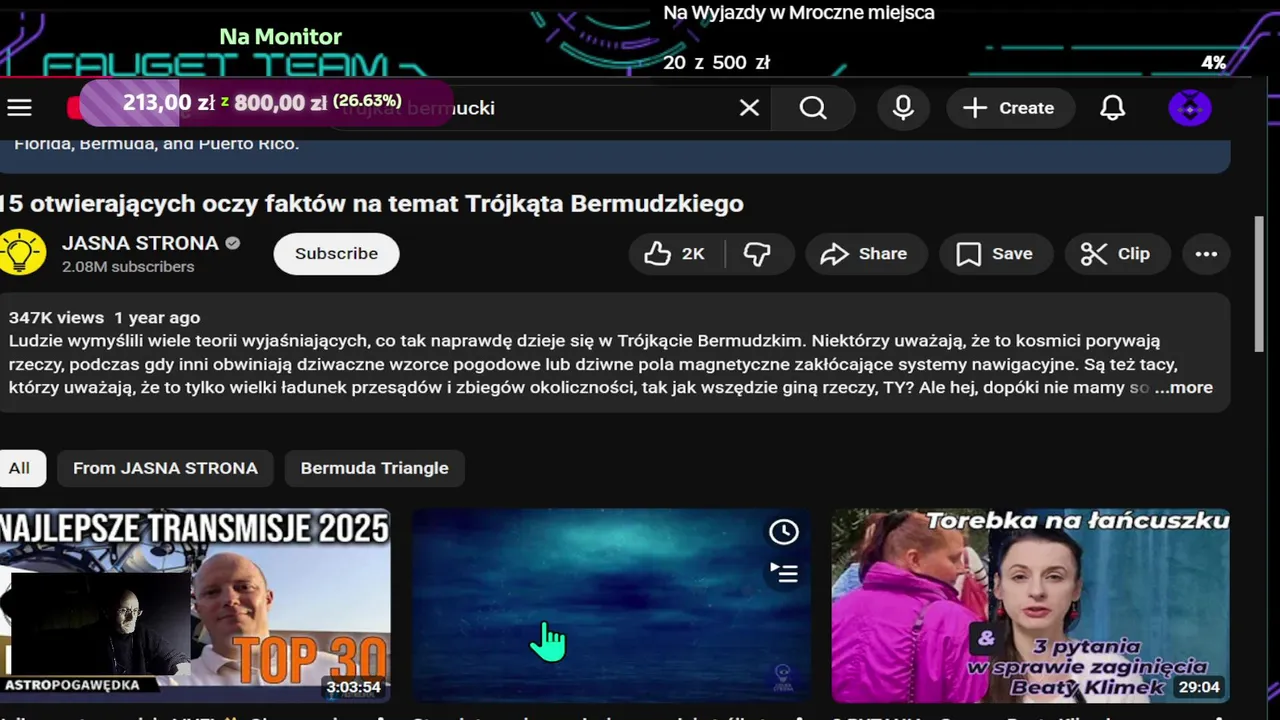Start voice search with the microphone
1280x720 pixels.
point(903,108)
